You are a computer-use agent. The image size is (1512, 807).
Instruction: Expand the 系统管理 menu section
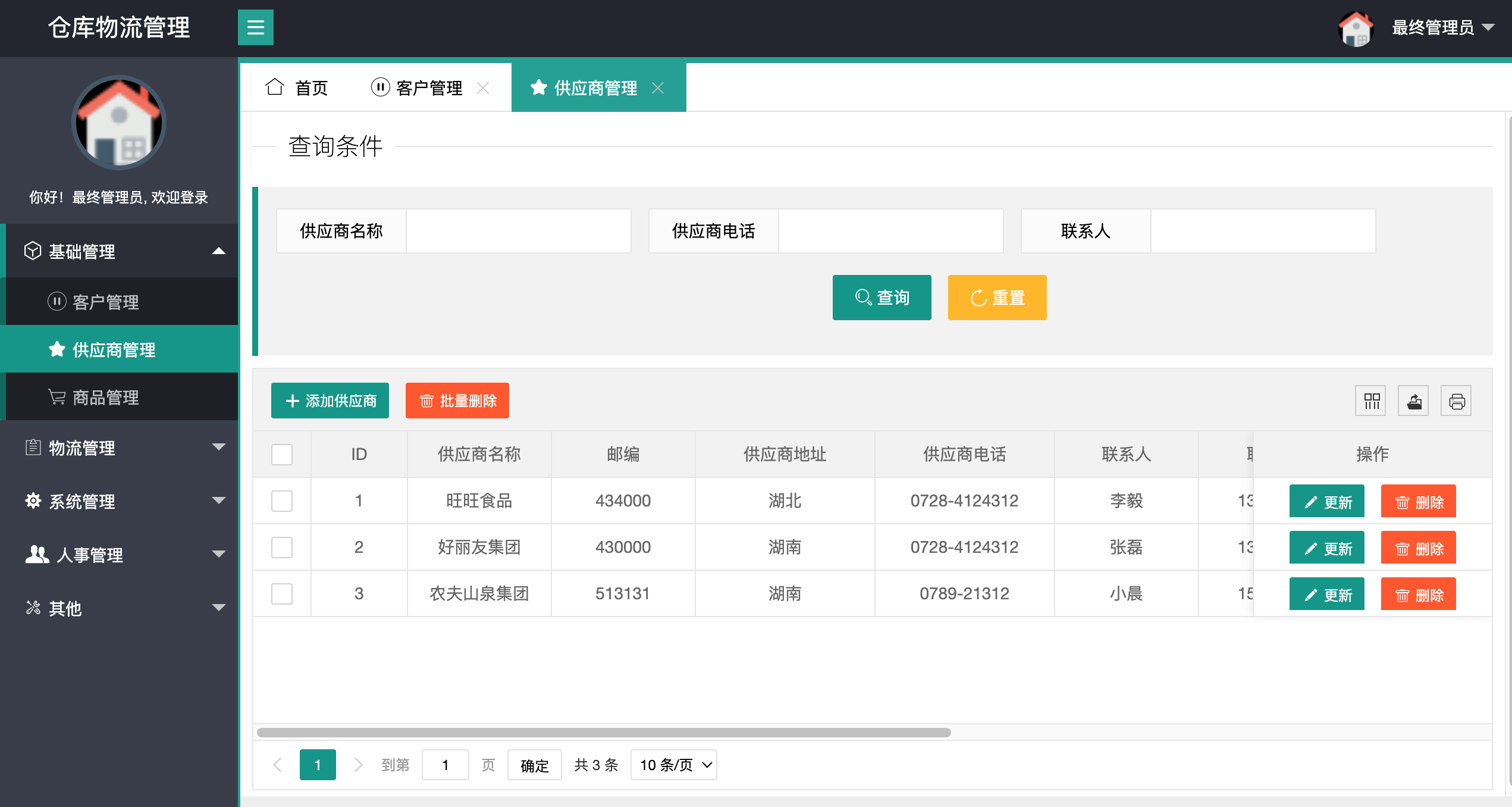pyautogui.click(x=119, y=501)
